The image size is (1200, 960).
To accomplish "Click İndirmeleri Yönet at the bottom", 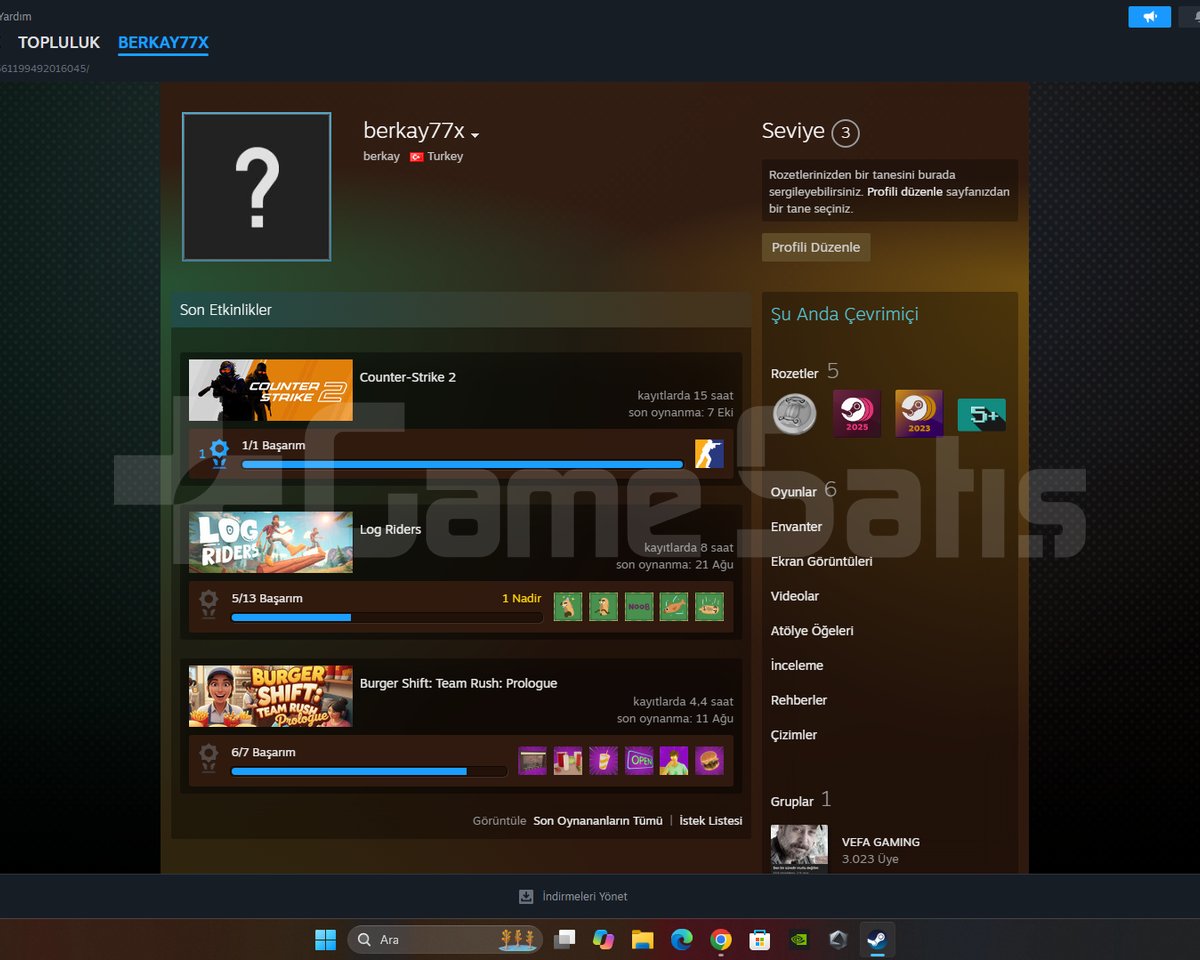I will coord(585,896).
